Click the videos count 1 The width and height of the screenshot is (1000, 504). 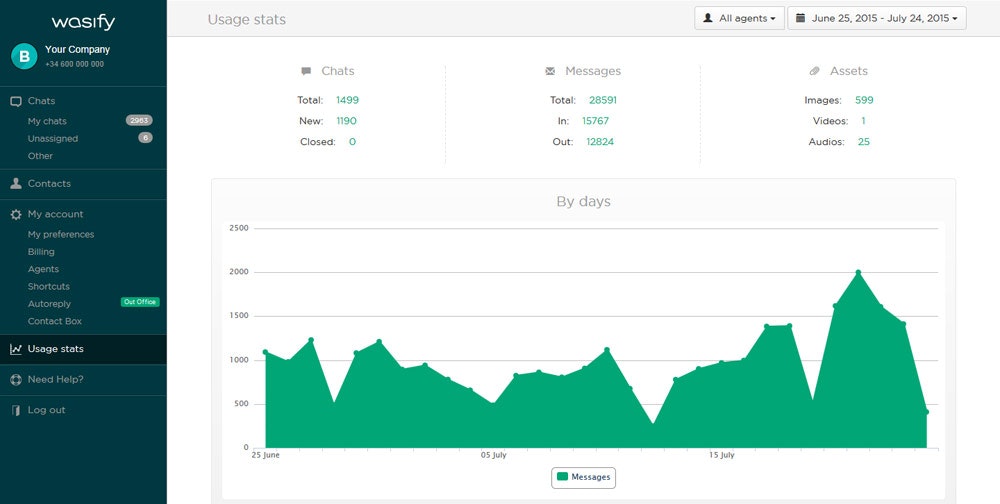tap(864, 121)
